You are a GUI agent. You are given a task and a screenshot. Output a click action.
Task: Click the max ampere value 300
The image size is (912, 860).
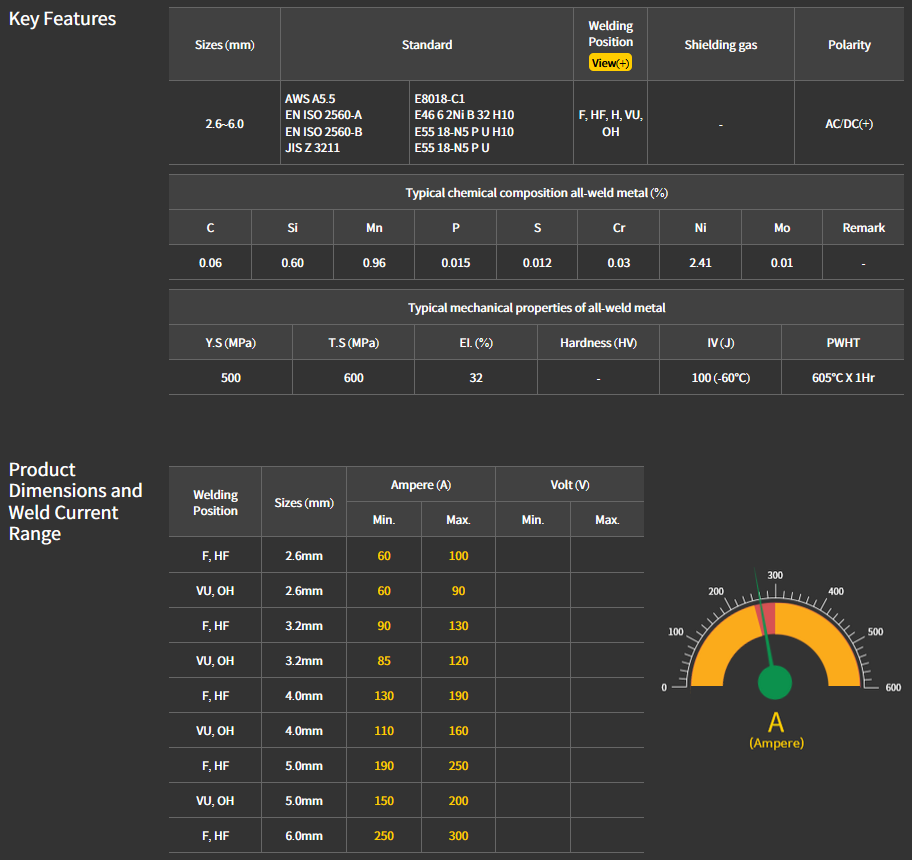point(458,836)
